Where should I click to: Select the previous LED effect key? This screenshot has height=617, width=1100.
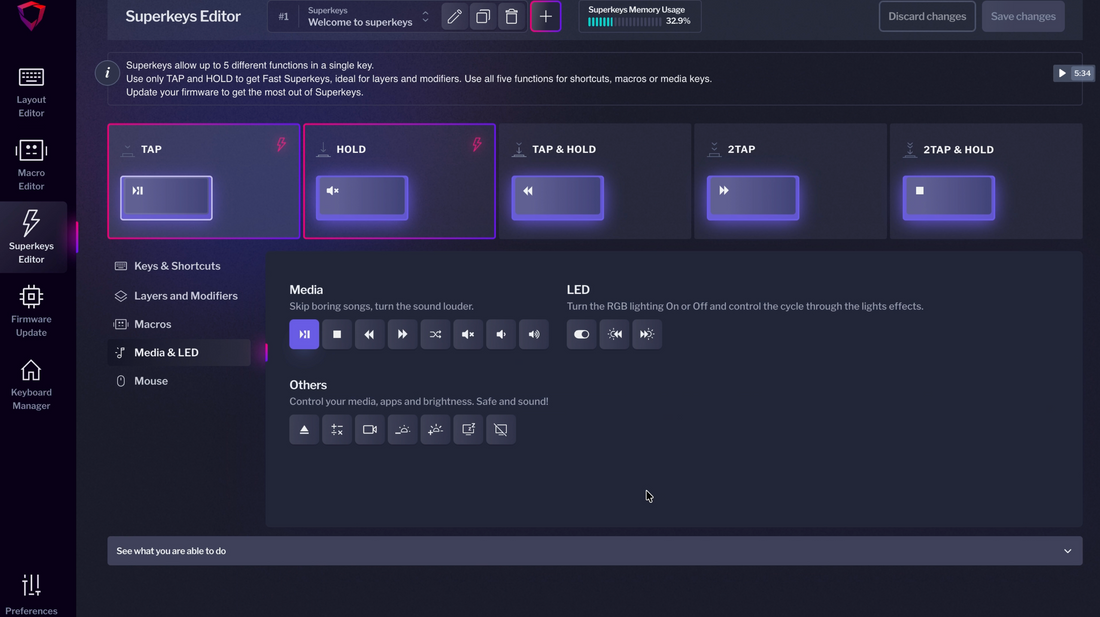point(615,334)
